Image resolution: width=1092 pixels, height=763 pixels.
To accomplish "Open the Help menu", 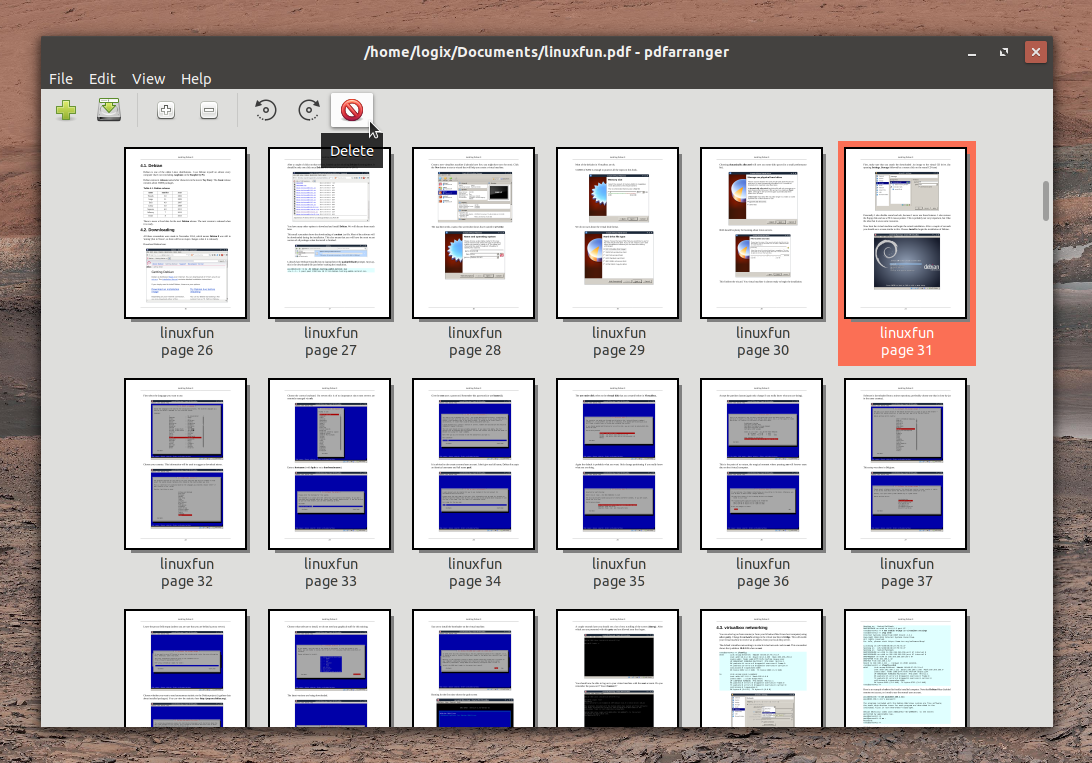I will [x=196, y=79].
